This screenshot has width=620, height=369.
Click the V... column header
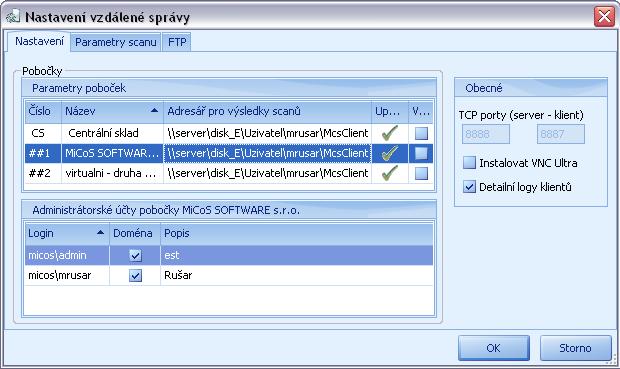point(421,111)
